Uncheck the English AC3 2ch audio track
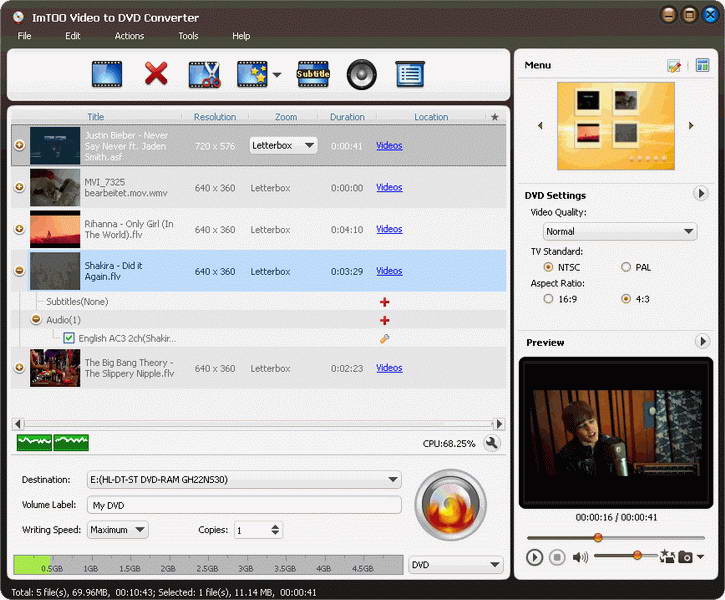This screenshot has height=600, width=725. (69, 339)
